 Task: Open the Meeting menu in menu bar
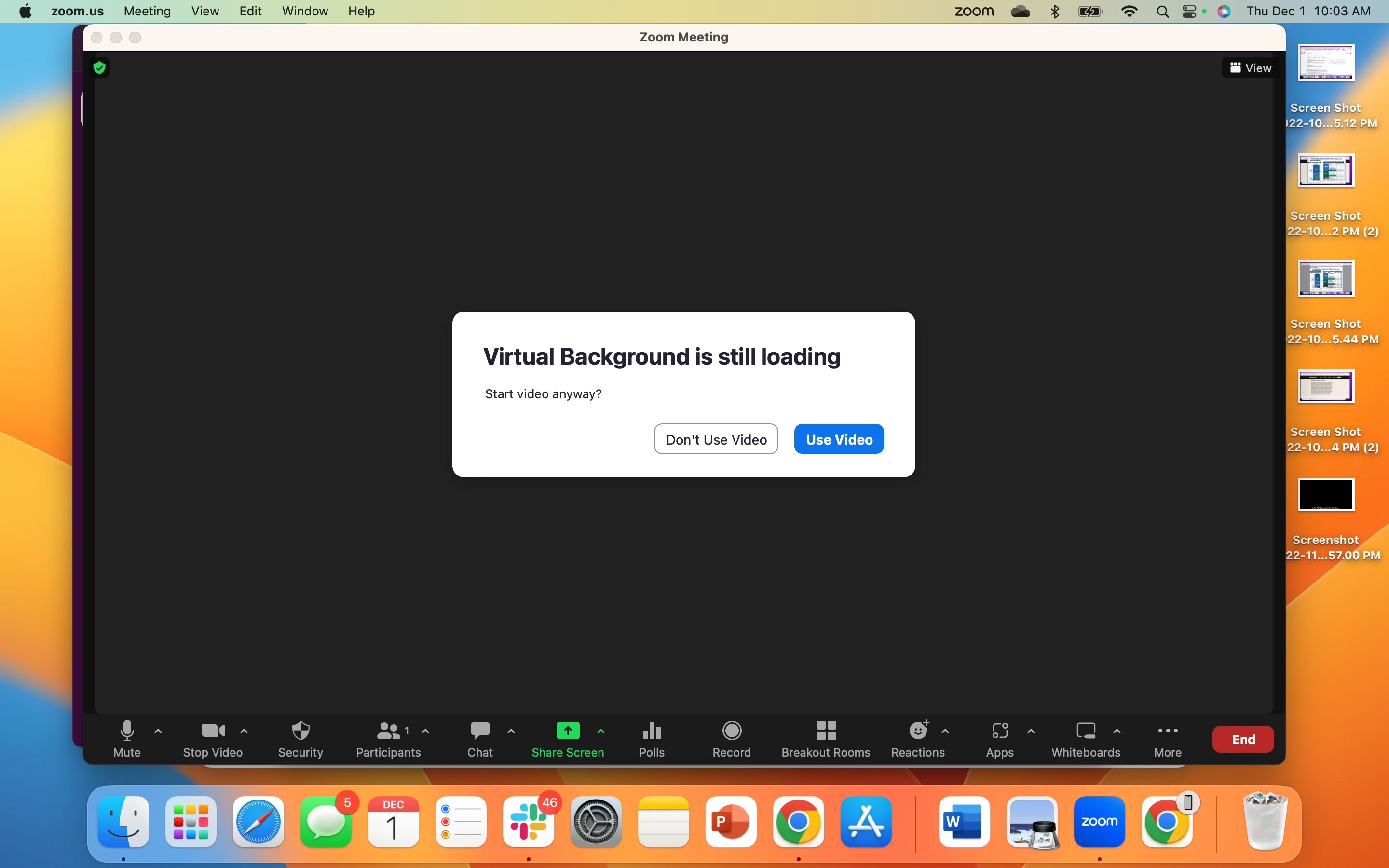[147, 11]
